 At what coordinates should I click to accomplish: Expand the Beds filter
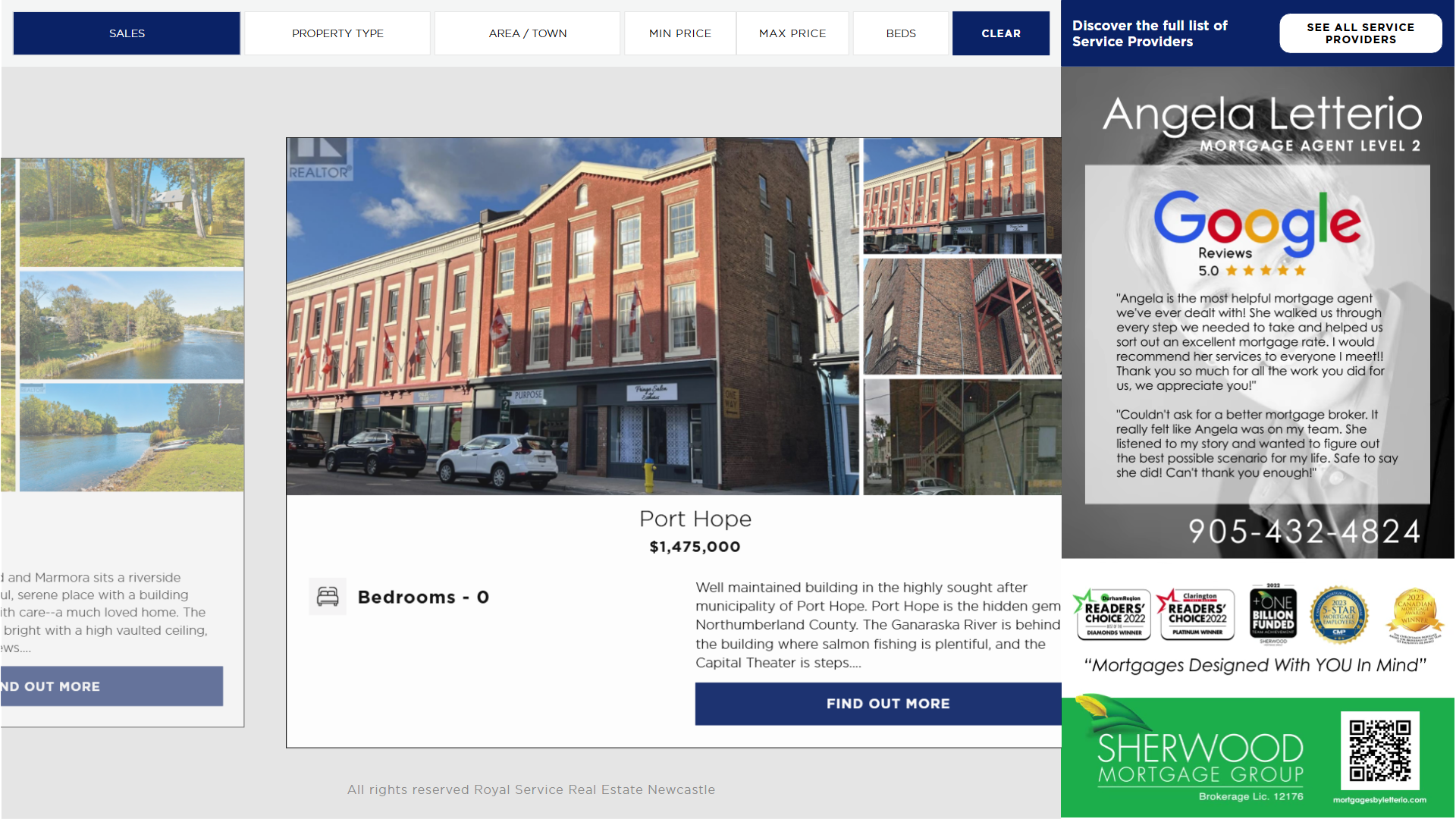coord(901,33)
